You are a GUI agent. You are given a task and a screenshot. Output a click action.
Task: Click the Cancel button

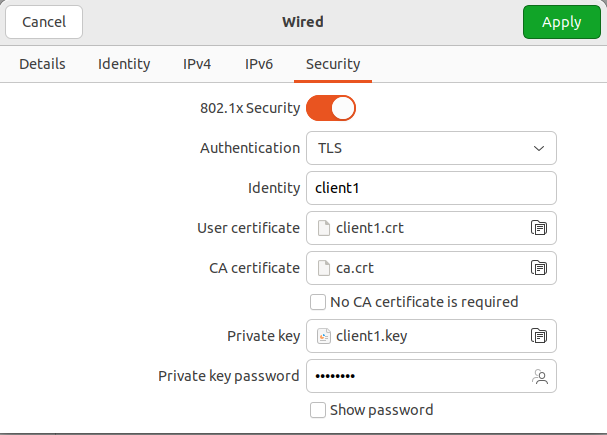pyautogui.click(x=44, y=21)
